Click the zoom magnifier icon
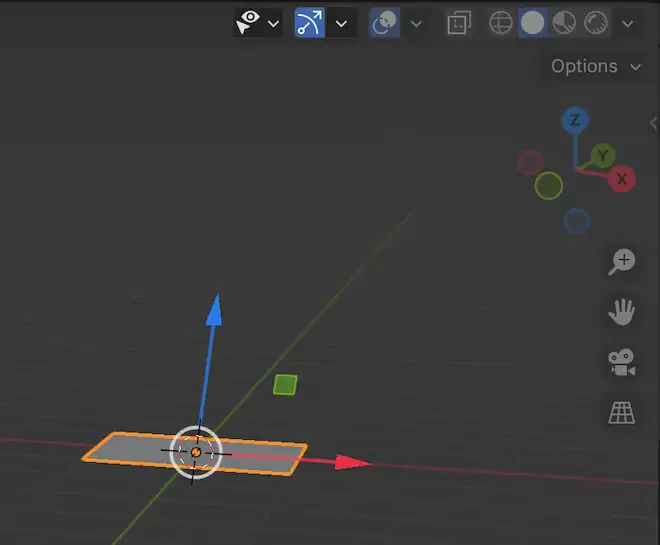The width and height of the screenshot is (660, 545). [622, 262]
